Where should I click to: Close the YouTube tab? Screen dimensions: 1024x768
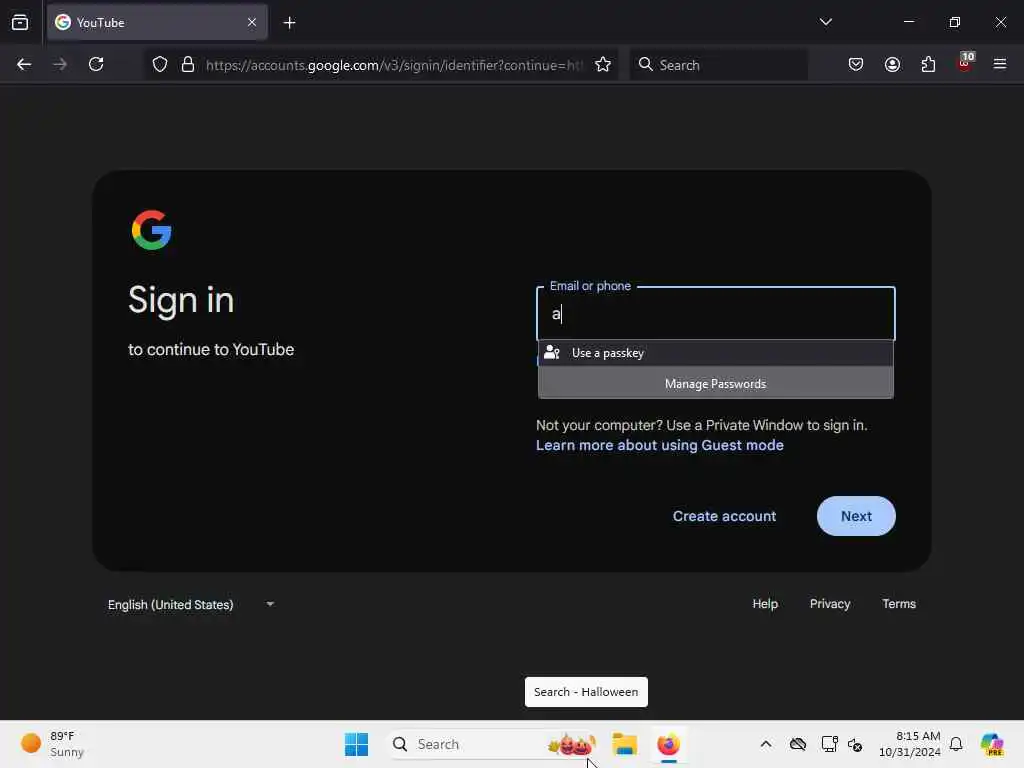point(252,22)
